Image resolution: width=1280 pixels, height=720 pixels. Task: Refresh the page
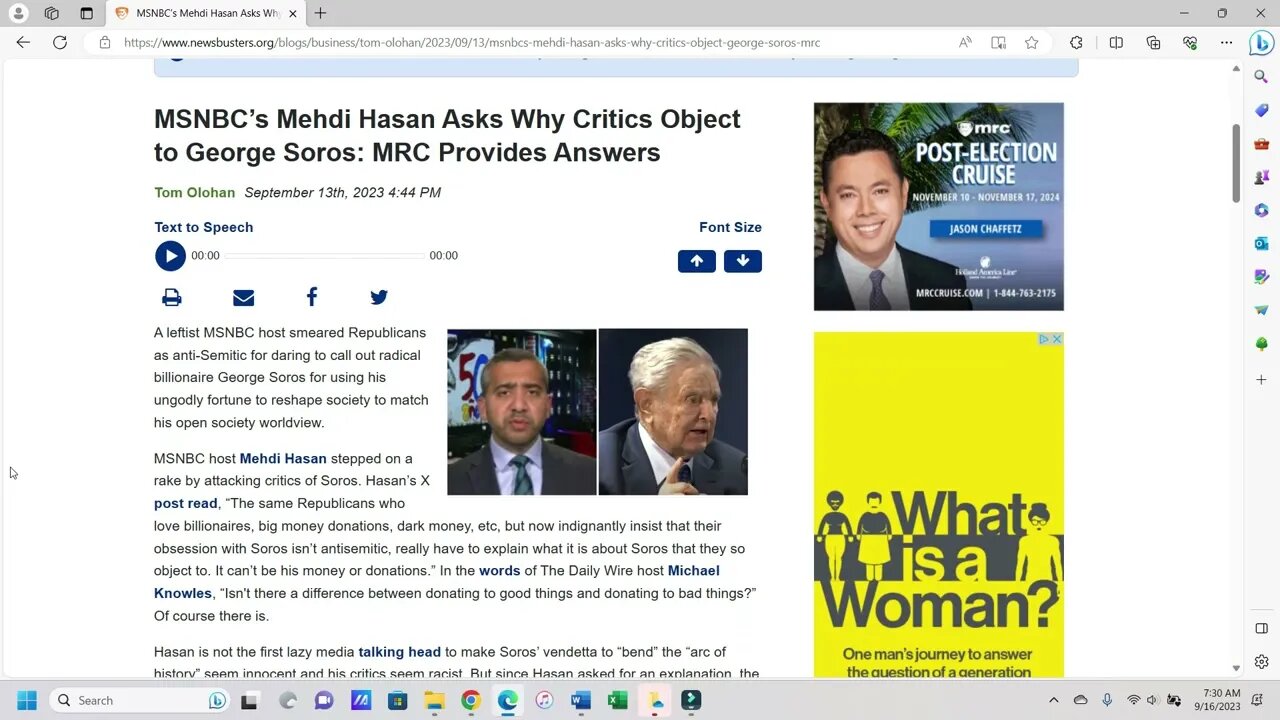pyautogui.click(x=60, y=42)
